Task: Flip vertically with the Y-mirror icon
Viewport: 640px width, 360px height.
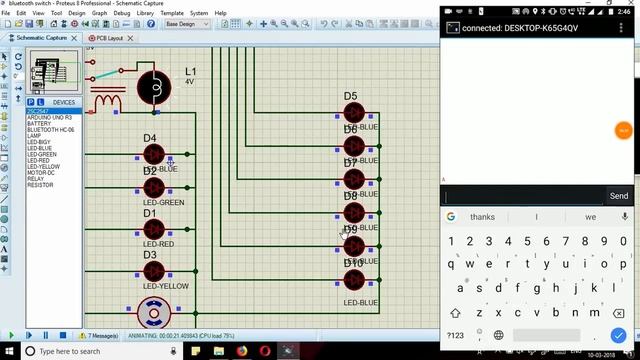Action: 18,98
